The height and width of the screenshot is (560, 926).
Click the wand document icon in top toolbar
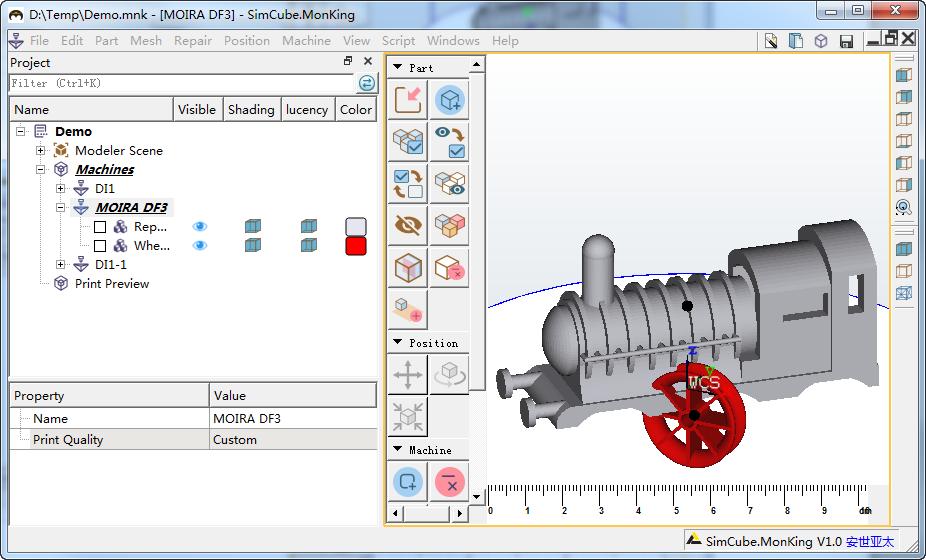tap(771, 41)
